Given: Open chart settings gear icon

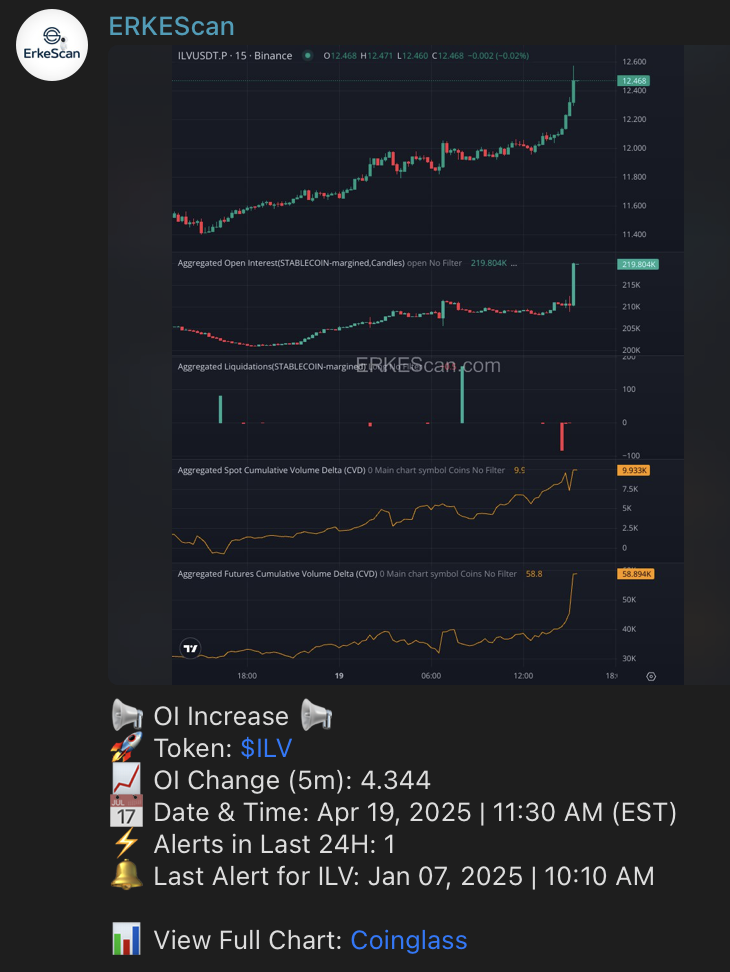Looking at the screenshot, I should point(651,676).
